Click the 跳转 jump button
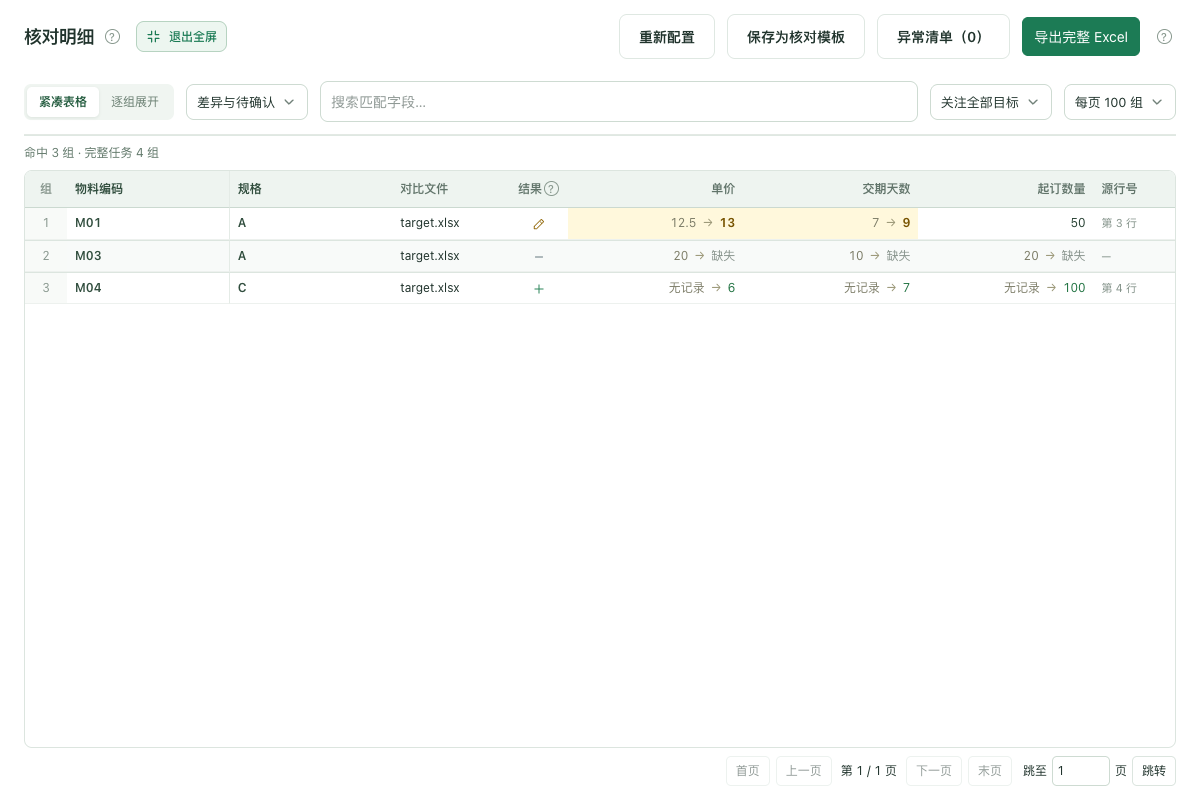The width and height of the screenshot is (1200, 800). tap(1154, 771)
